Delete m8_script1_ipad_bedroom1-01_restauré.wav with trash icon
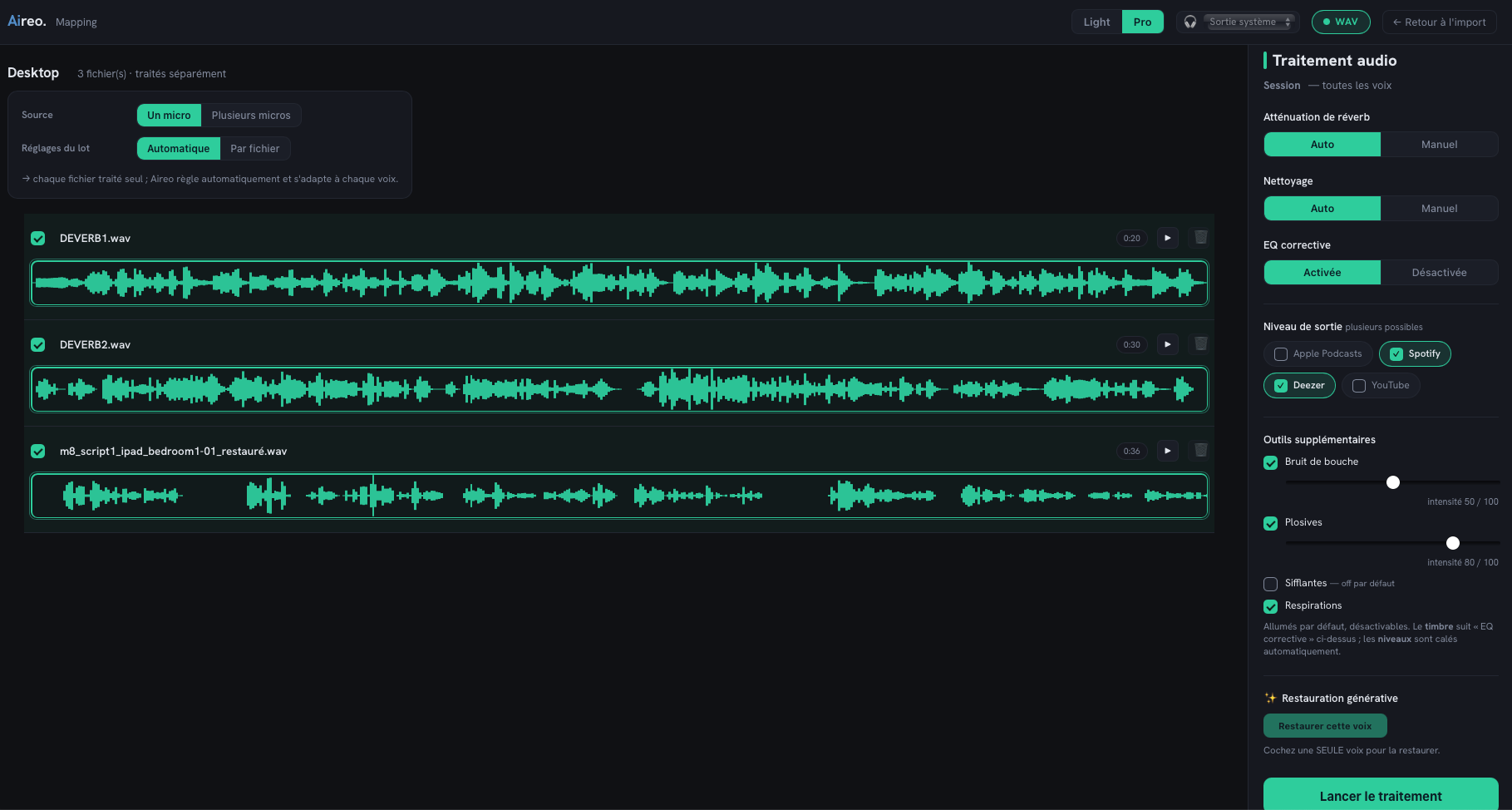Image resolution: width=1512 pixels, height=810 pixels. tap(1201, 451)
